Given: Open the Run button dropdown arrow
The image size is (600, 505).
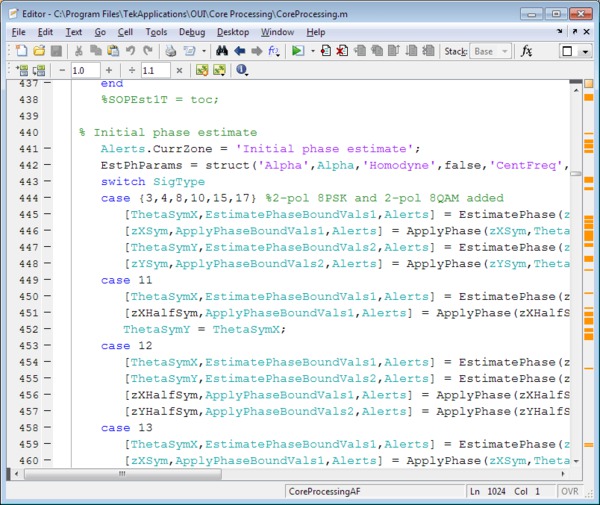Looking at the screenshot, I should (x=311, y=51).
